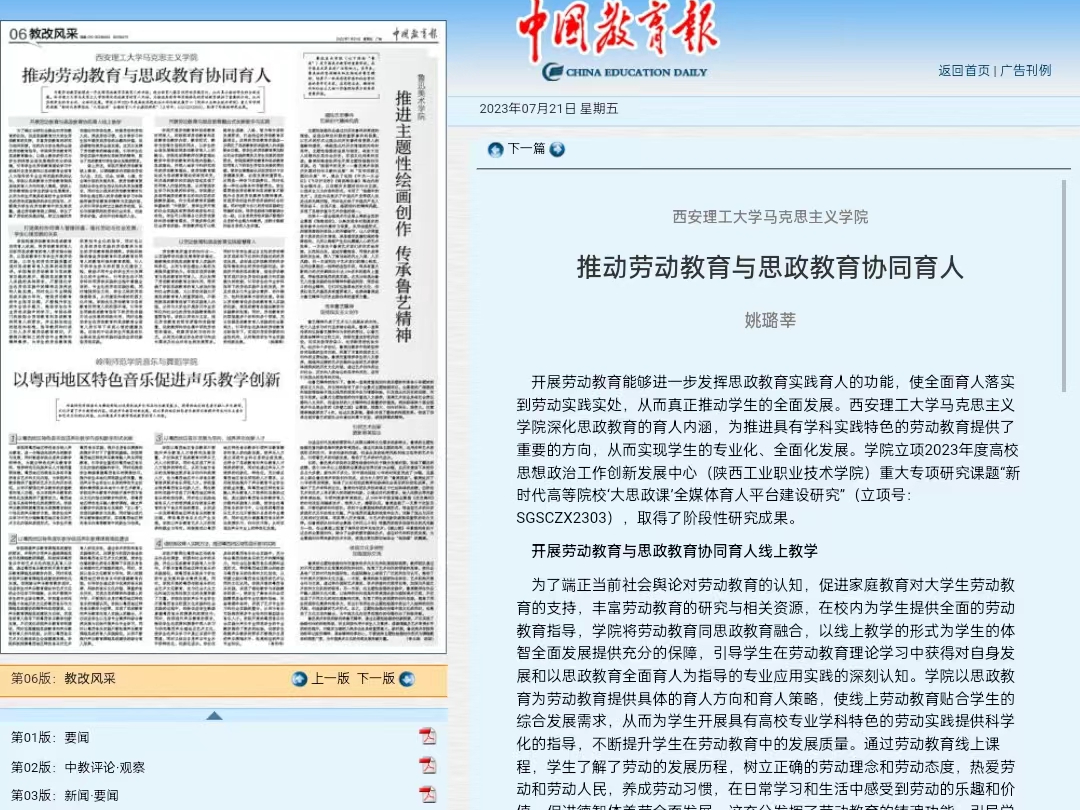Open the PDF icon for 第02版 中教评论·观察
The width and height of the screenshot is (1080, 810).
pos(427,766)
